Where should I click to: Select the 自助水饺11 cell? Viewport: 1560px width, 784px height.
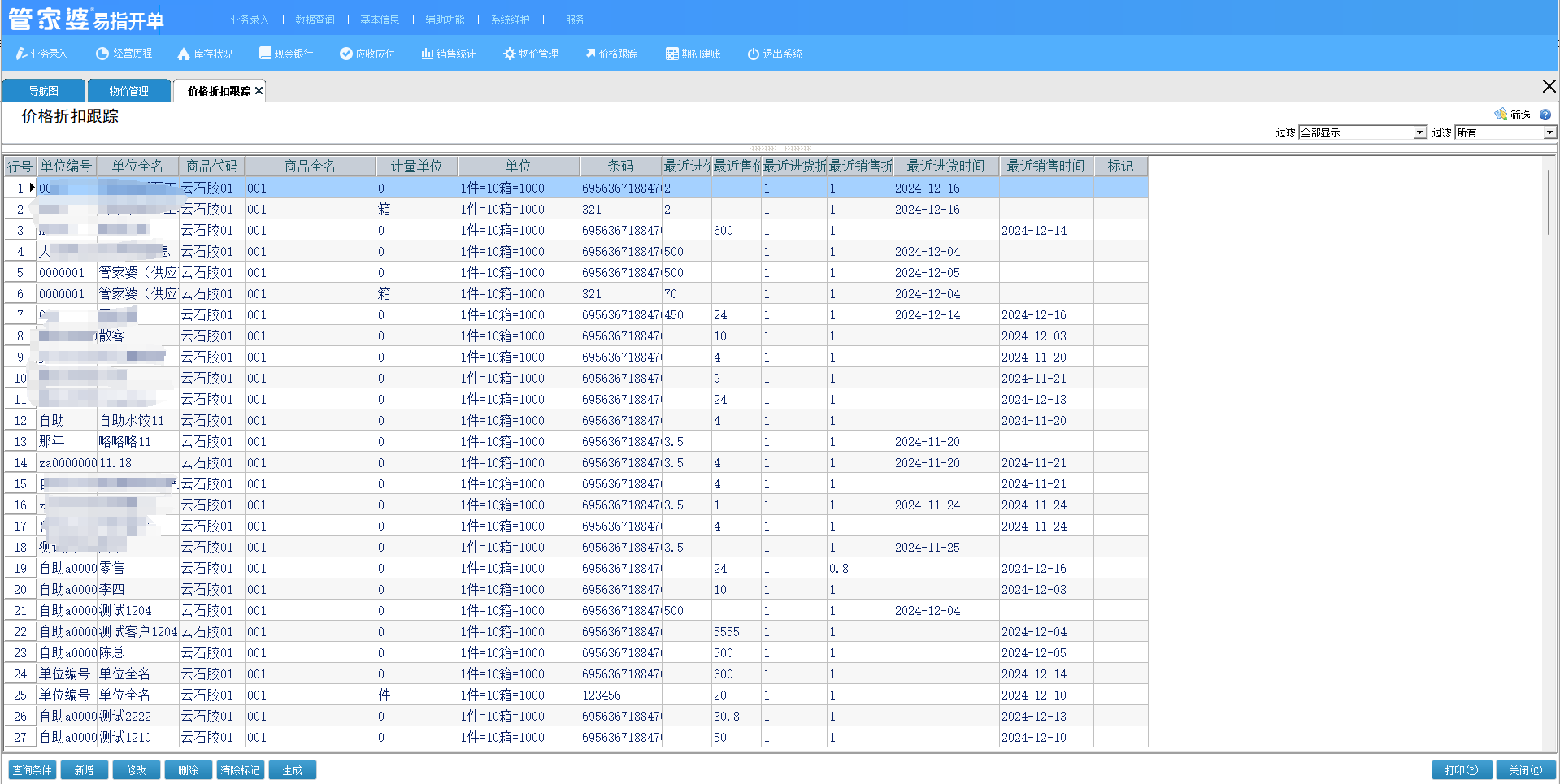[137, 421]
